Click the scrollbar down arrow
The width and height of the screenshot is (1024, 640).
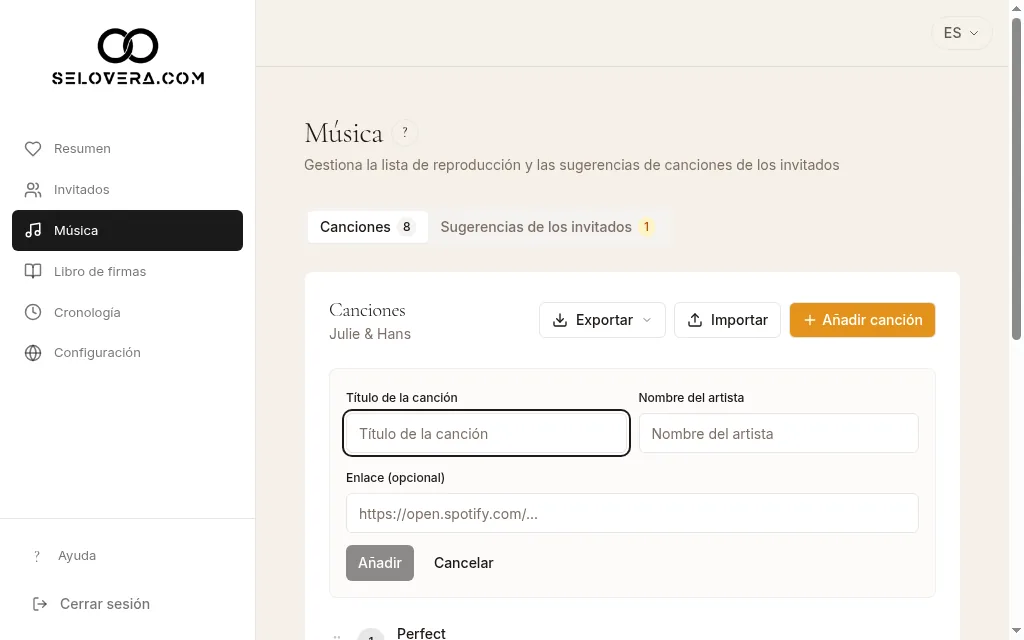[x=1016, y=631]
